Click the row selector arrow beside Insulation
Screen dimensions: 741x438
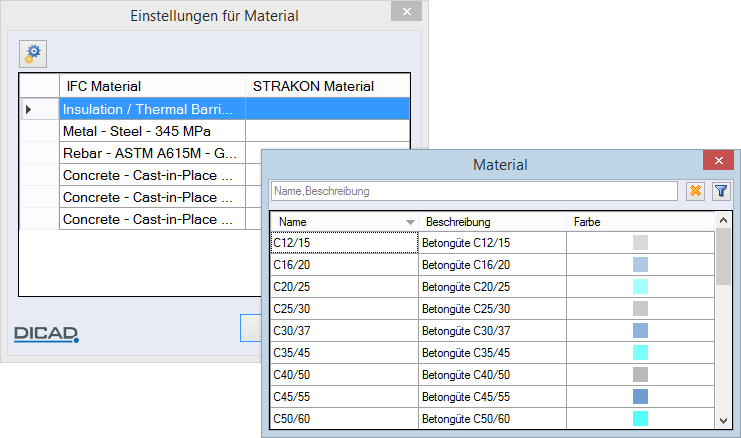[x=29, y=109]
